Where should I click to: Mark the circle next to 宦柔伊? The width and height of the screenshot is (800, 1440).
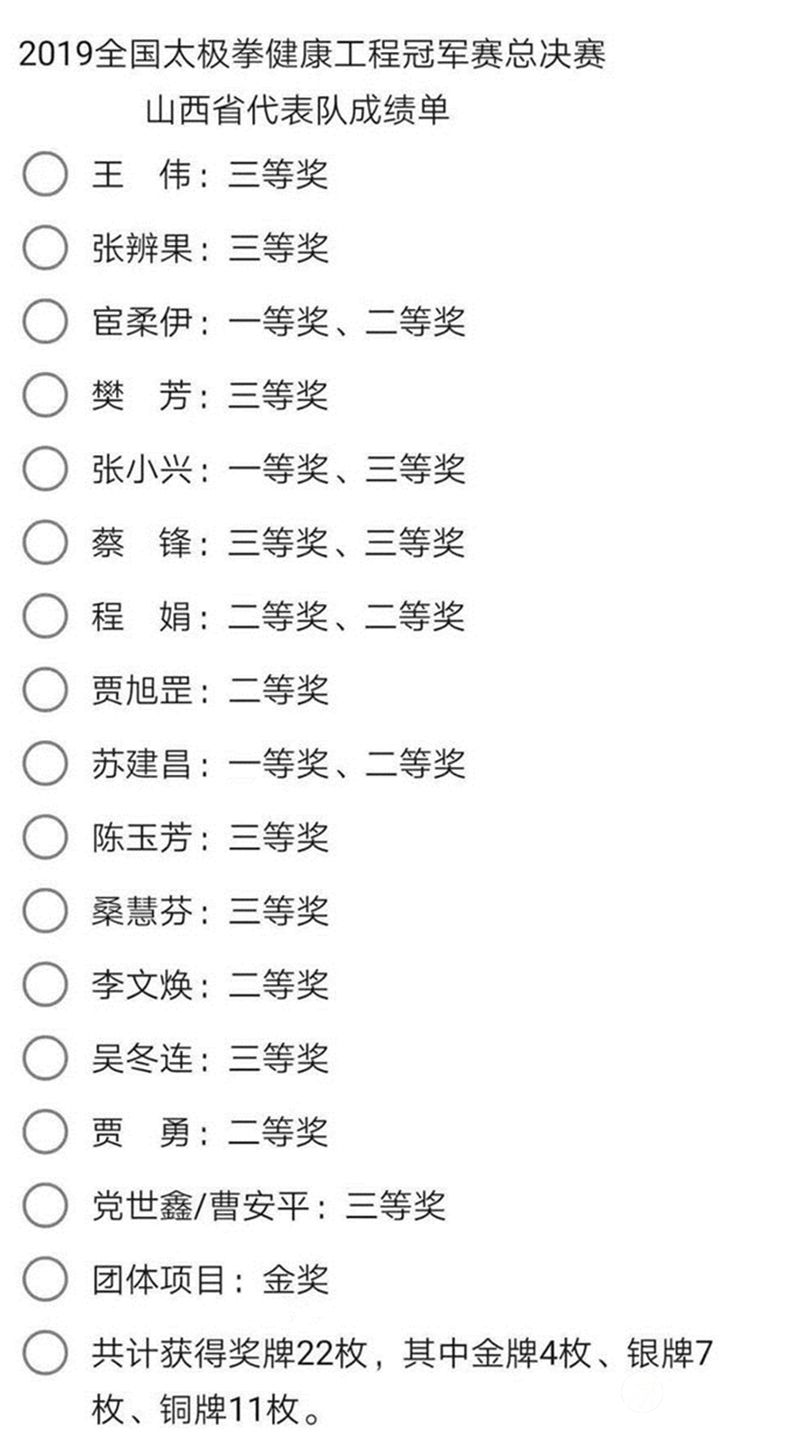coord(45,322)
